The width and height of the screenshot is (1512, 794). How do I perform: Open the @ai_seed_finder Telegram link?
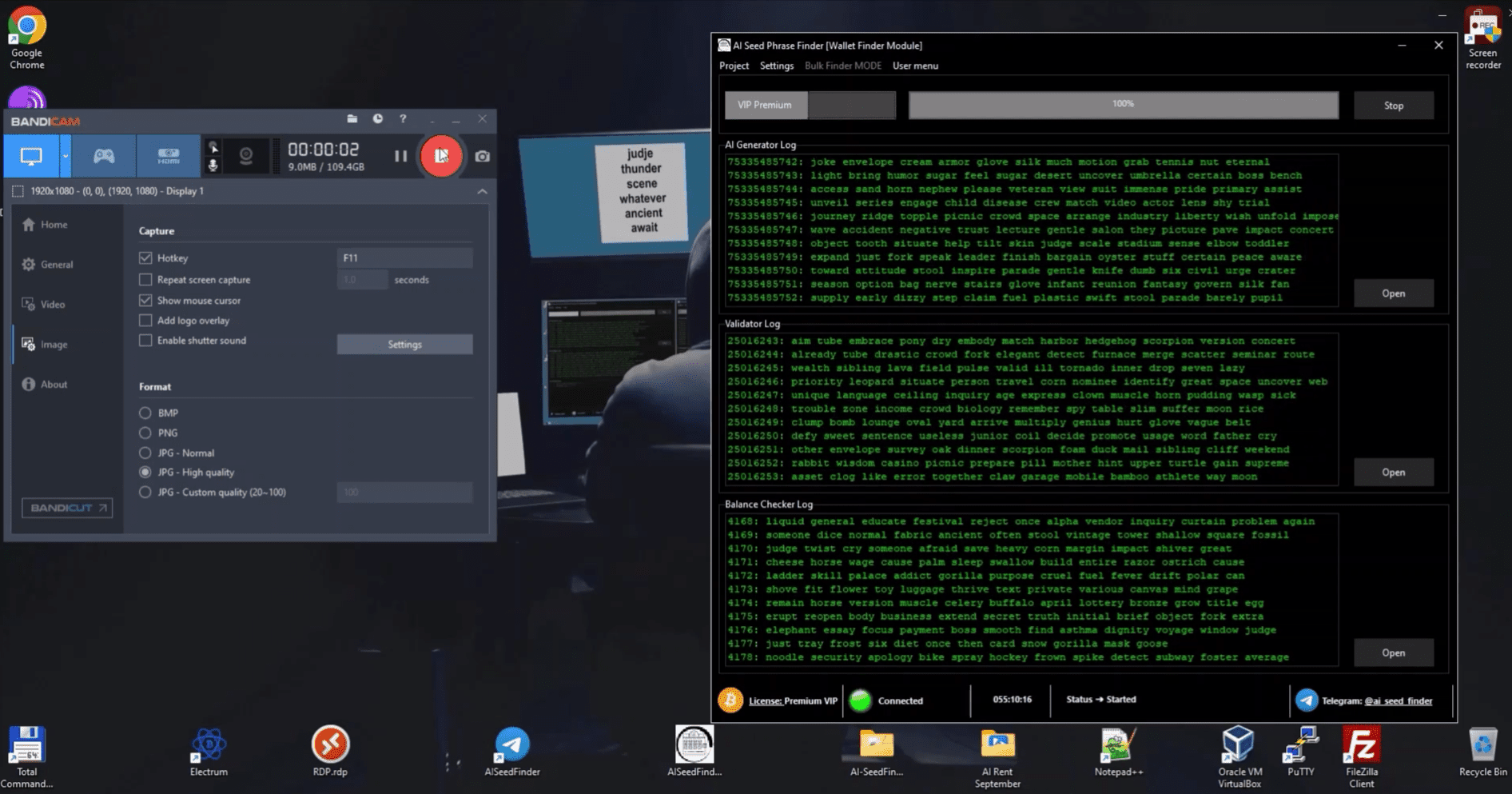1399,701
